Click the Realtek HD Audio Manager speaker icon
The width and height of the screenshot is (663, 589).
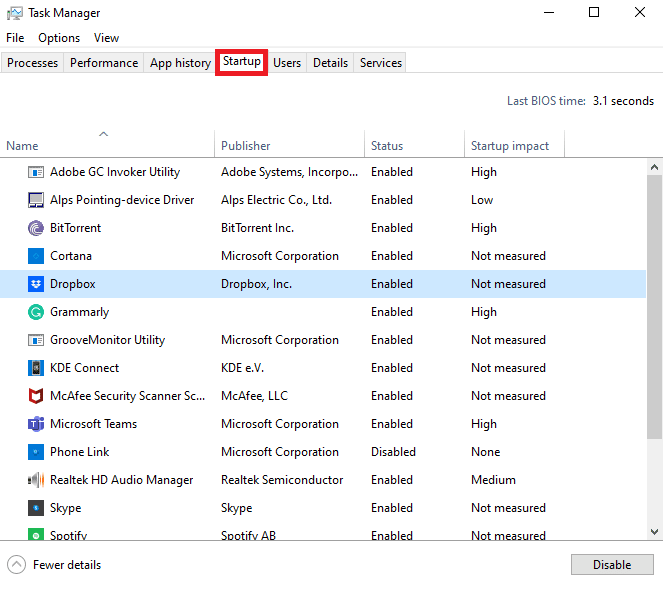click(36, 480)
